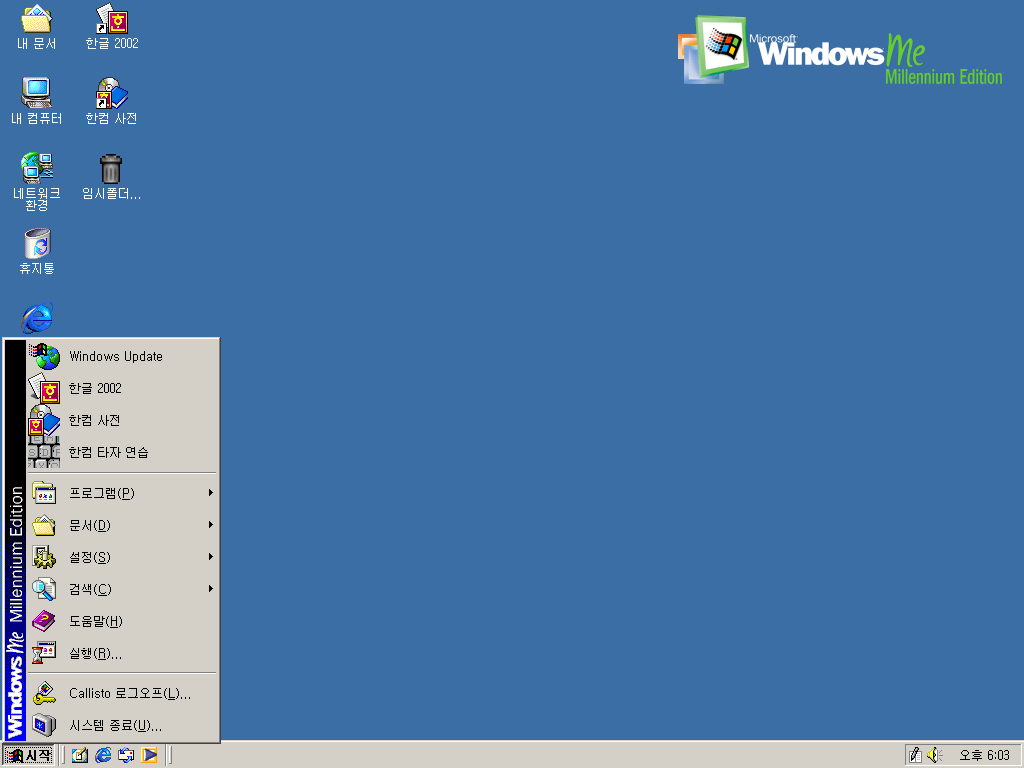The image size is (1024, 768).
Task: Launch Windows Media Player from the quick launch bar
Action: 150,756
